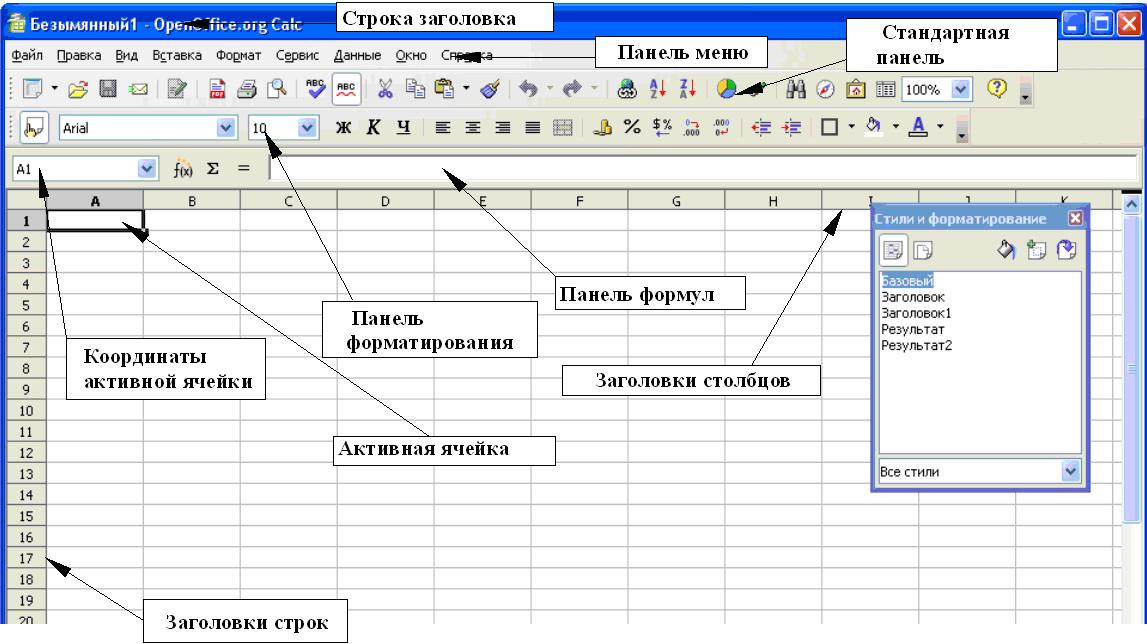Open 'Все стили' style filter dropdown

coord(1070,471)
